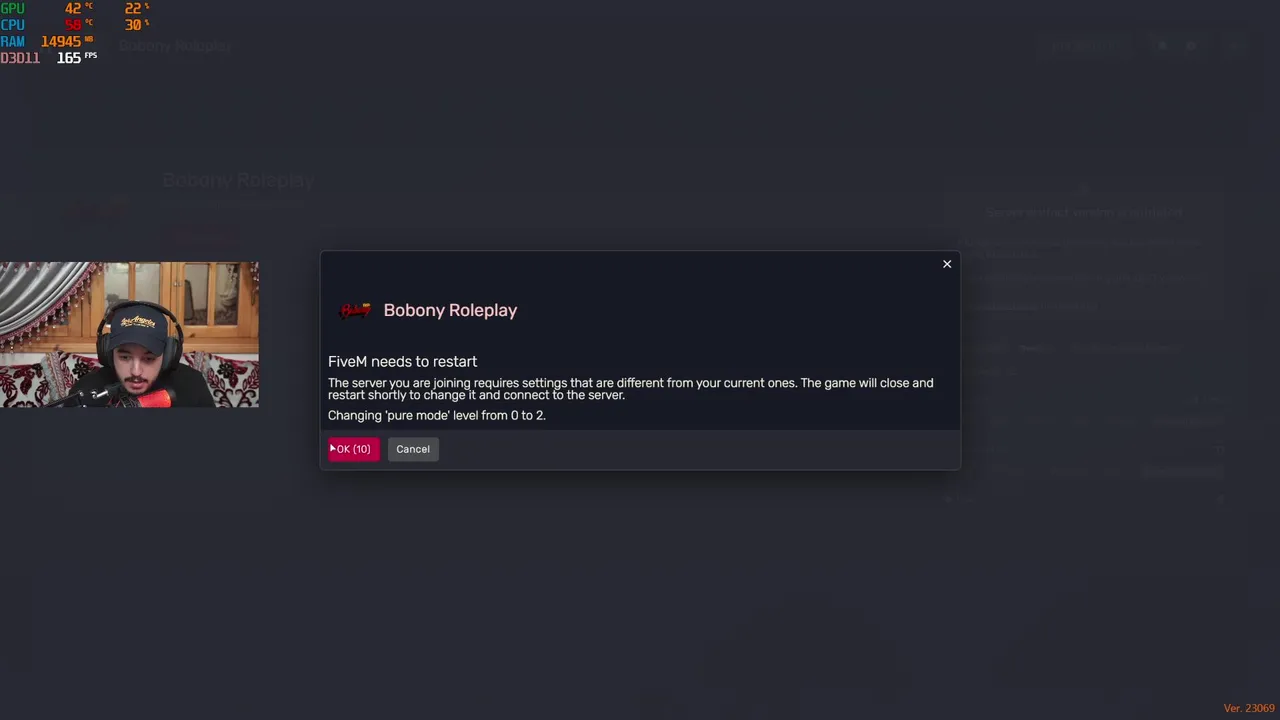Confirm restart with the OK (10) button

(354, 449)
